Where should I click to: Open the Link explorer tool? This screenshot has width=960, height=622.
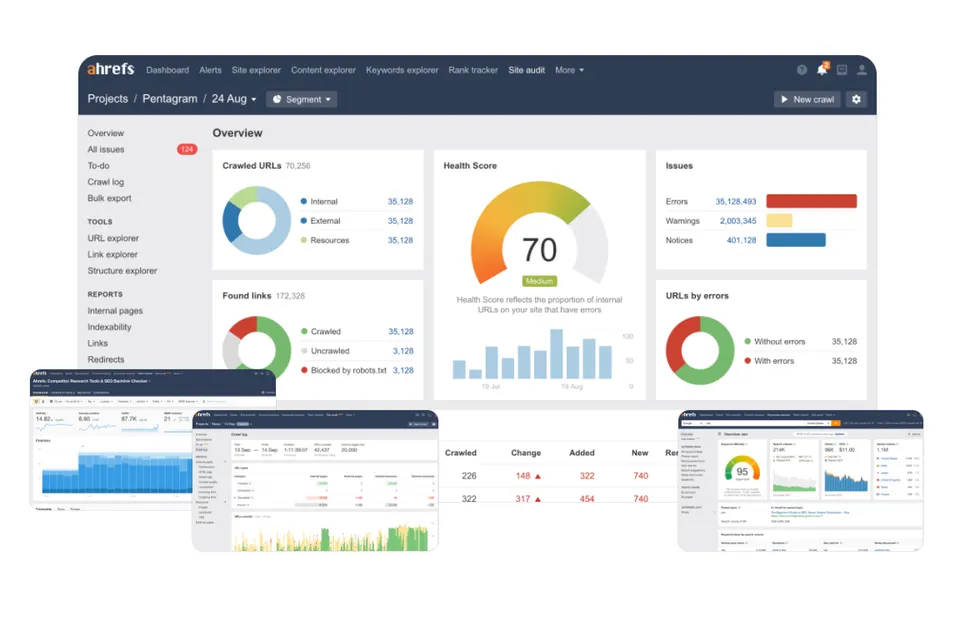coord(112,254)
